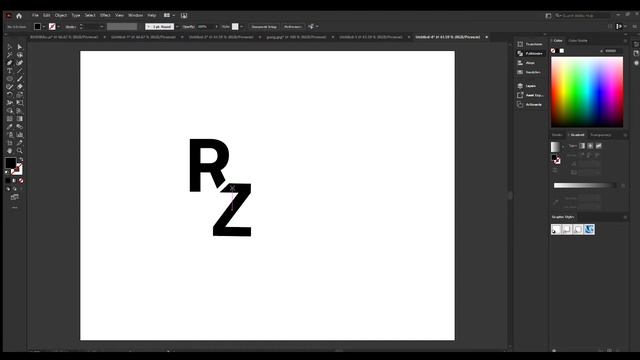Open the Artboards panel
Viewport: 640px width, 360px height.
(x=530, y=104)
